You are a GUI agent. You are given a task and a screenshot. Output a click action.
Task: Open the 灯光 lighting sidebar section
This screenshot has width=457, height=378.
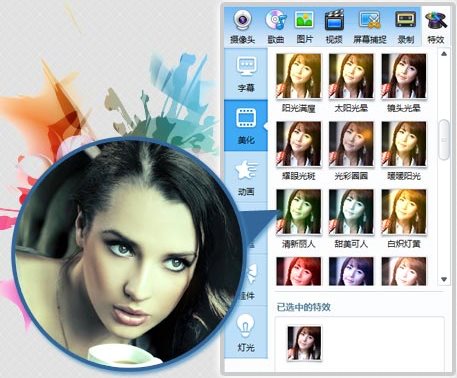tap(246, 333)
